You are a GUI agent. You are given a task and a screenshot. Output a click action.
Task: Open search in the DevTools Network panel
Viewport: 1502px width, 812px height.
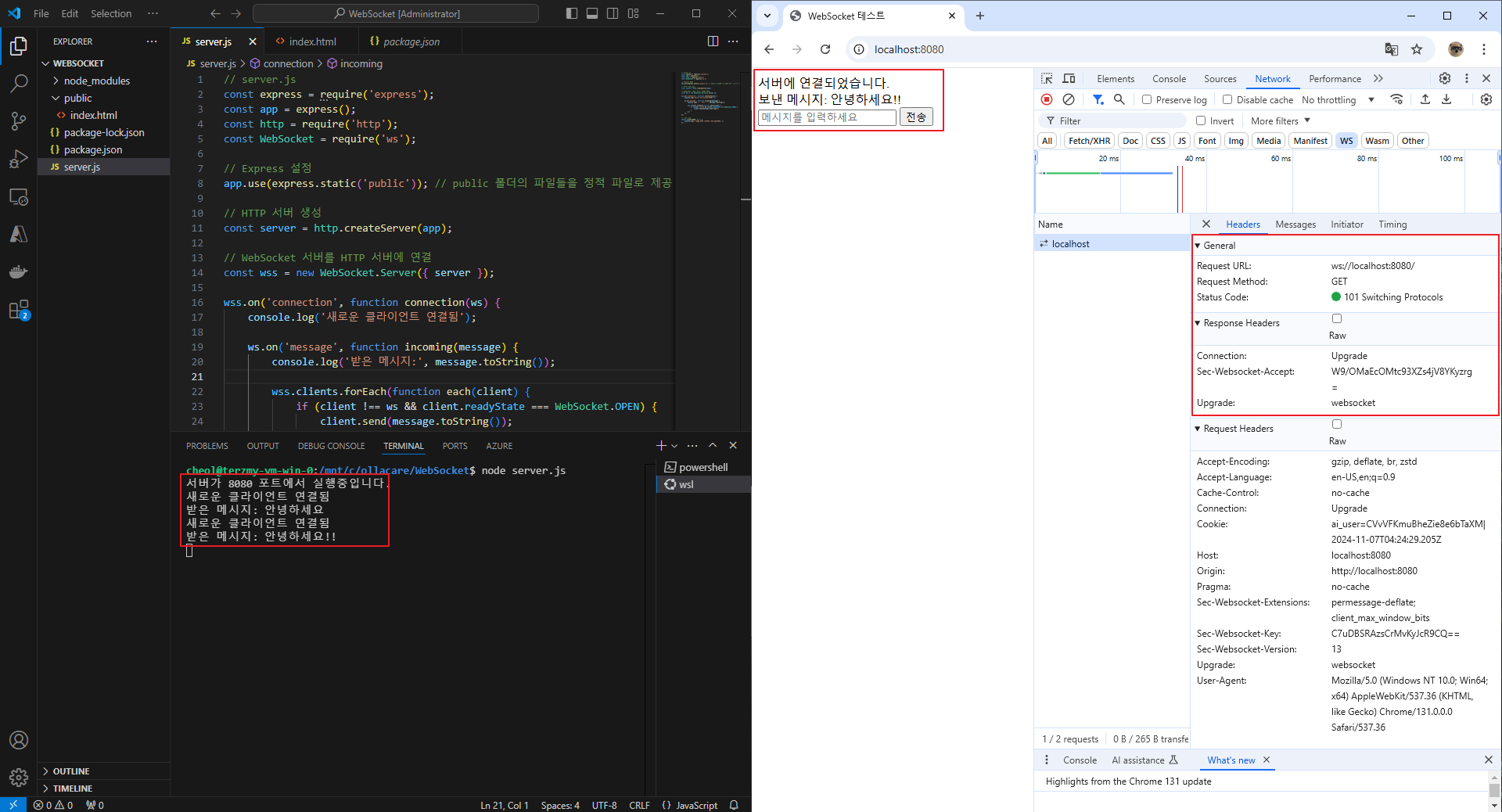[1119, 99]
